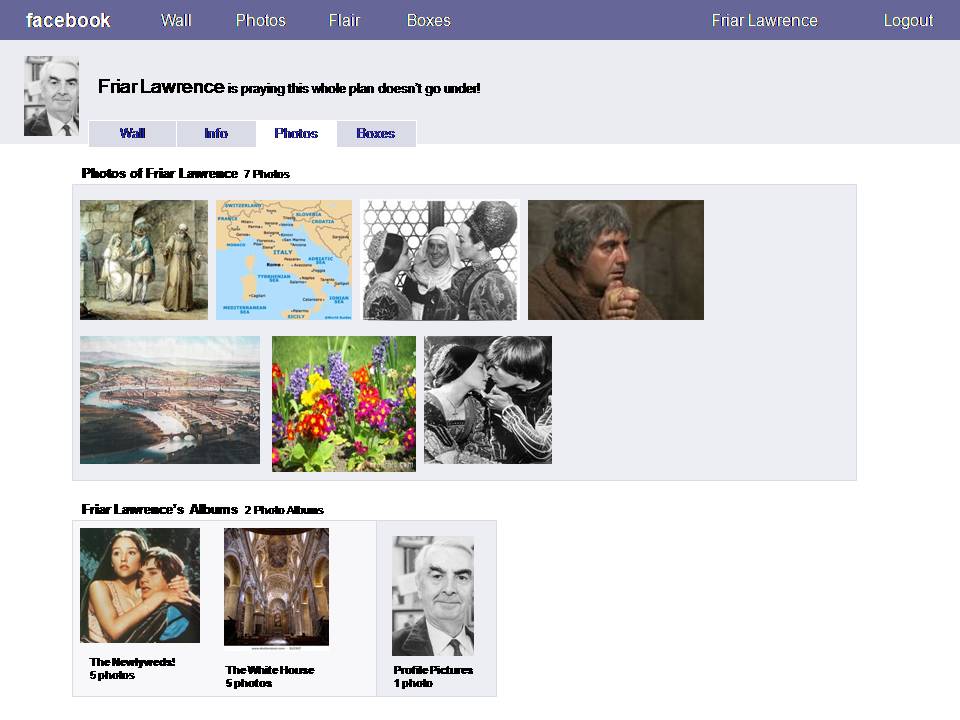Switch to the Wall profile tab
This screenshot has width=960, height=720.
click(x=133, y=134)
